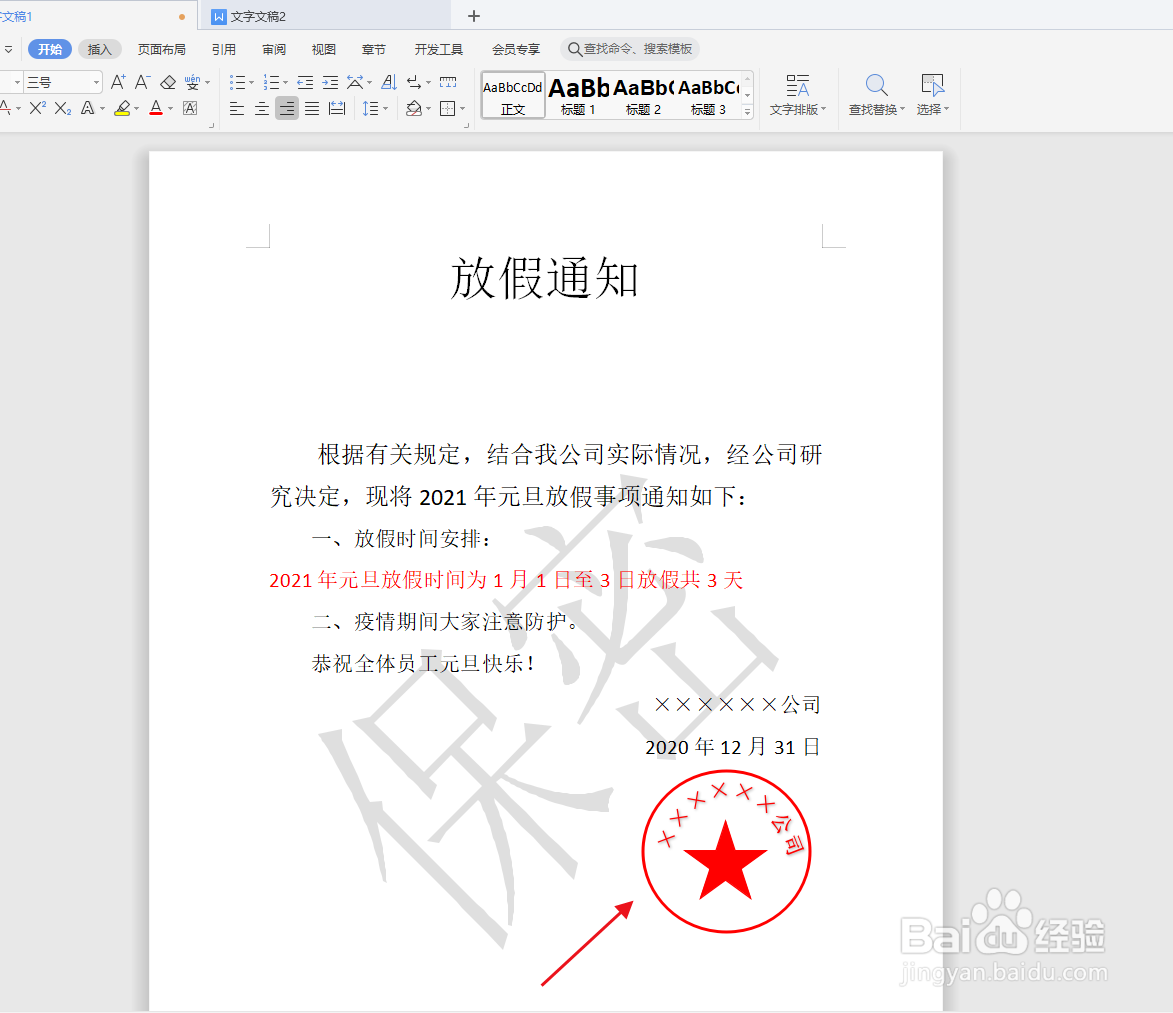Switch to the 插入 ribbon tab
This screenshot has height=1013, width=1173.
point(99,48)
